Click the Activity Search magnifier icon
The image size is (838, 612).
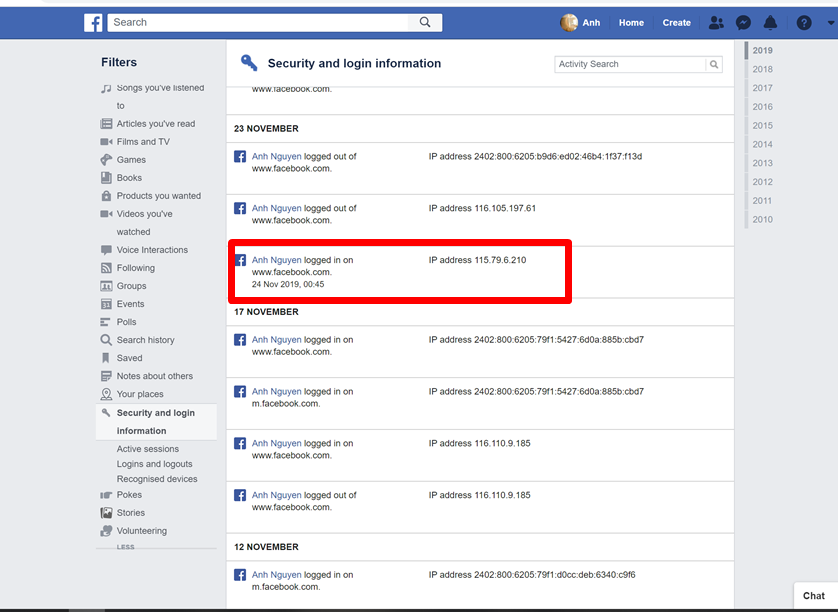[x=714, y=64]
